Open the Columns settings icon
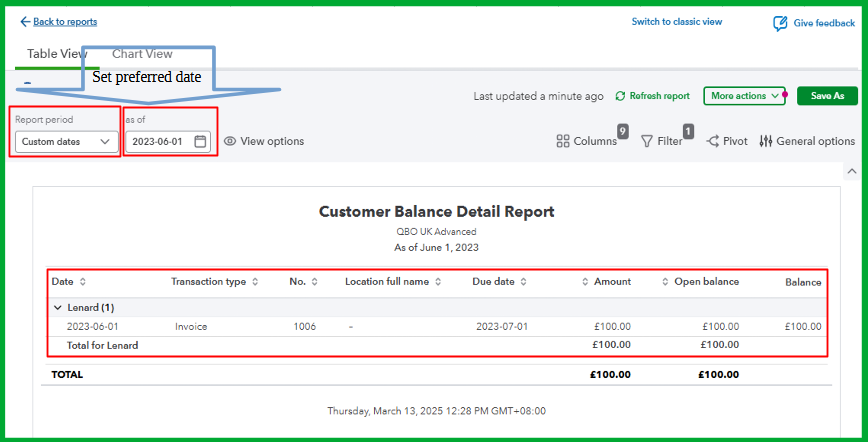The height and width of the screenshot is (442, 868). coord(563,142)
